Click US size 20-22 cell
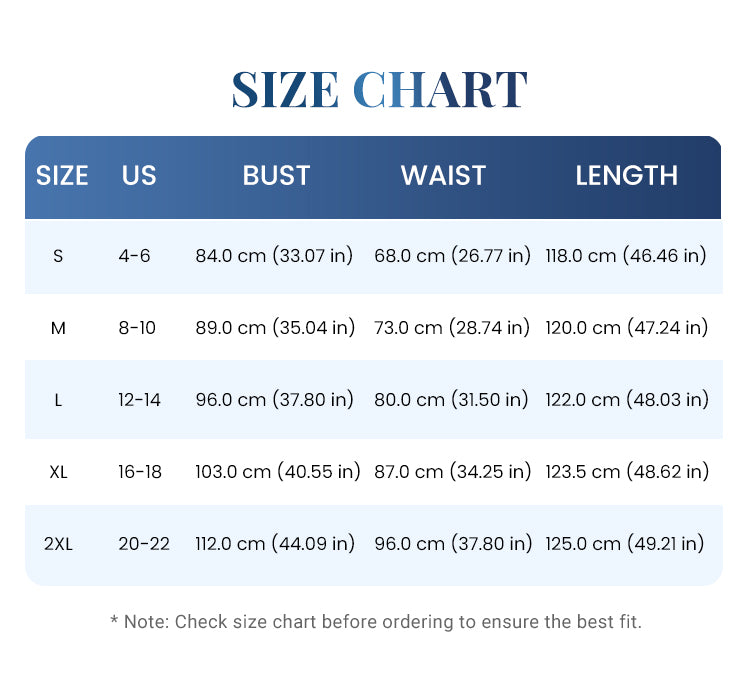 click(144, 544)
